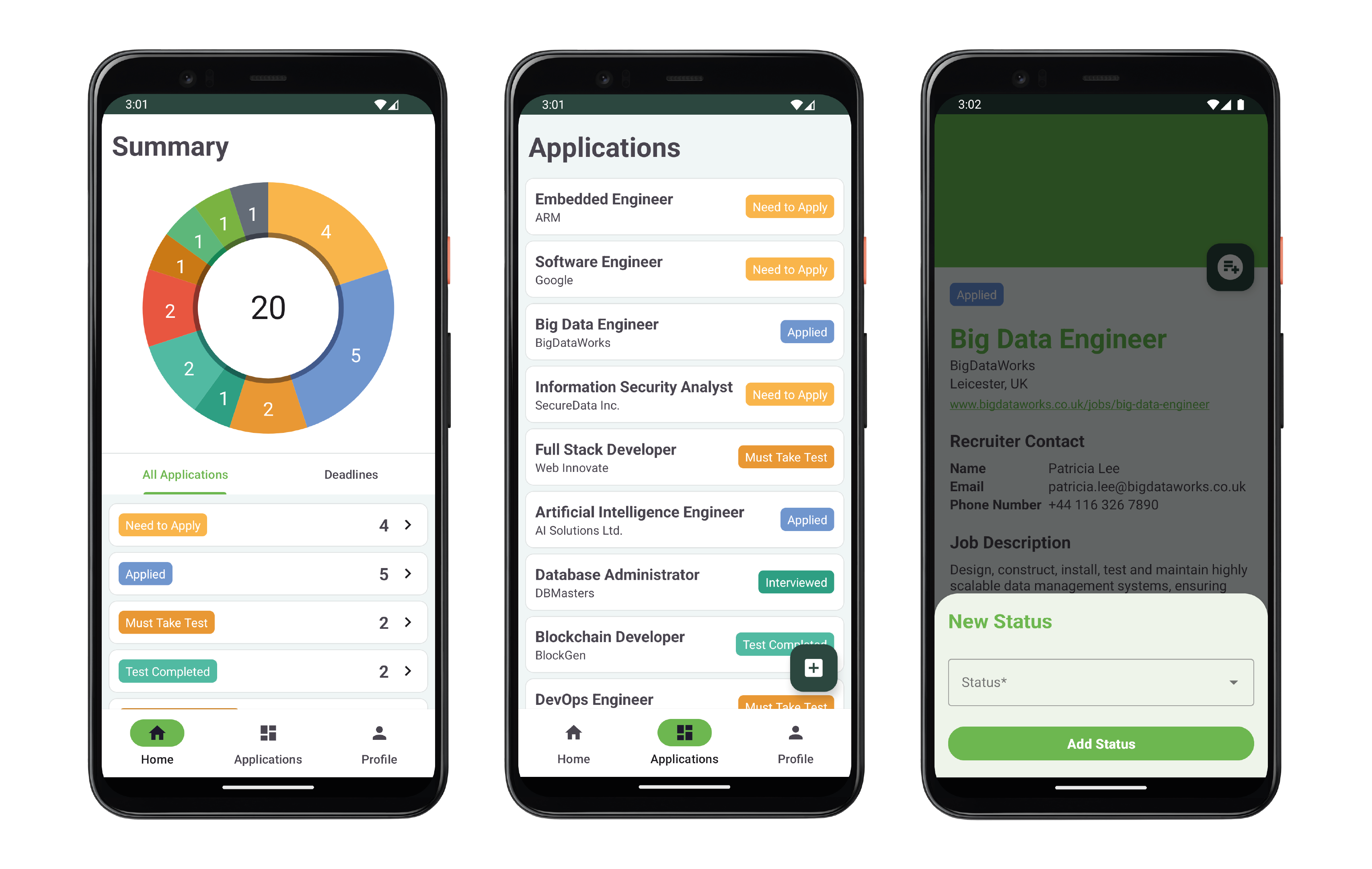
Task: Tap the Status input field in New Status panel
Action: (x=1100, y=683)
